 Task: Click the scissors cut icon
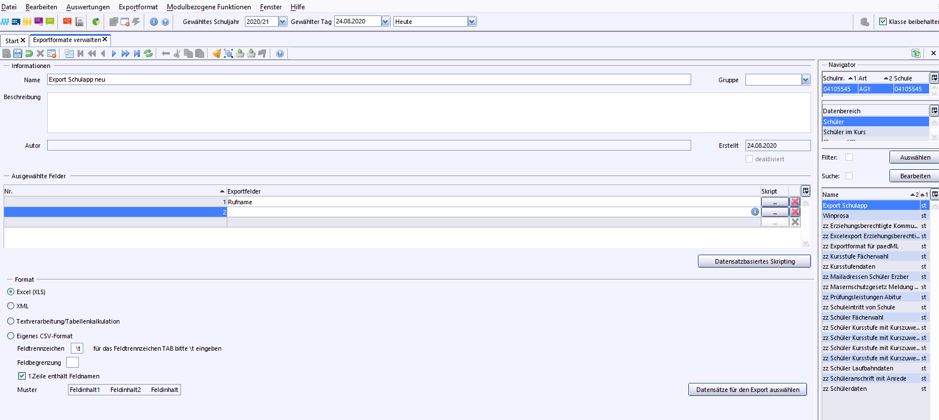(177, 53)
